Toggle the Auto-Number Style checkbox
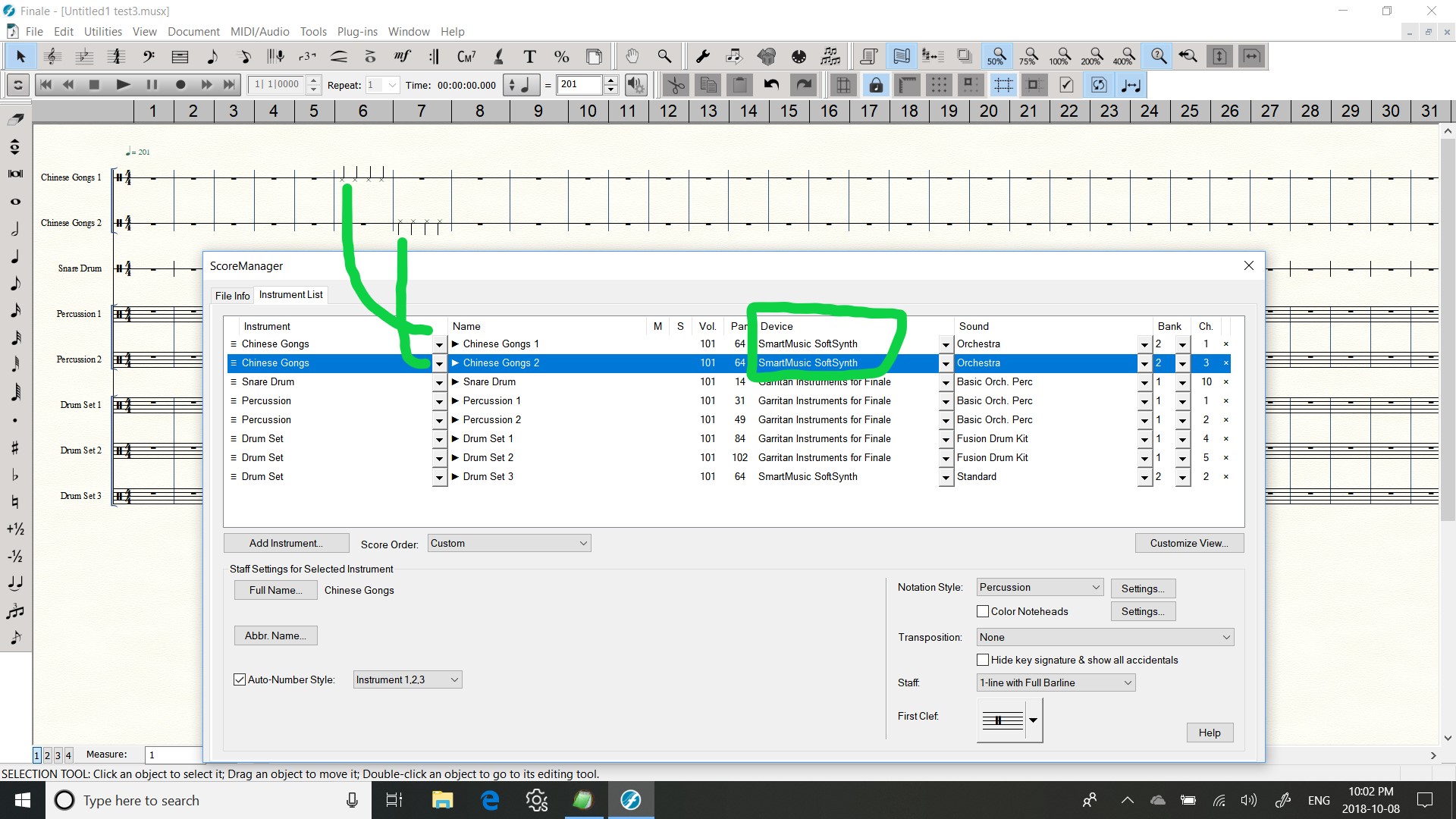The height and width of the screenshot is (819, 1456). point(240,679)
